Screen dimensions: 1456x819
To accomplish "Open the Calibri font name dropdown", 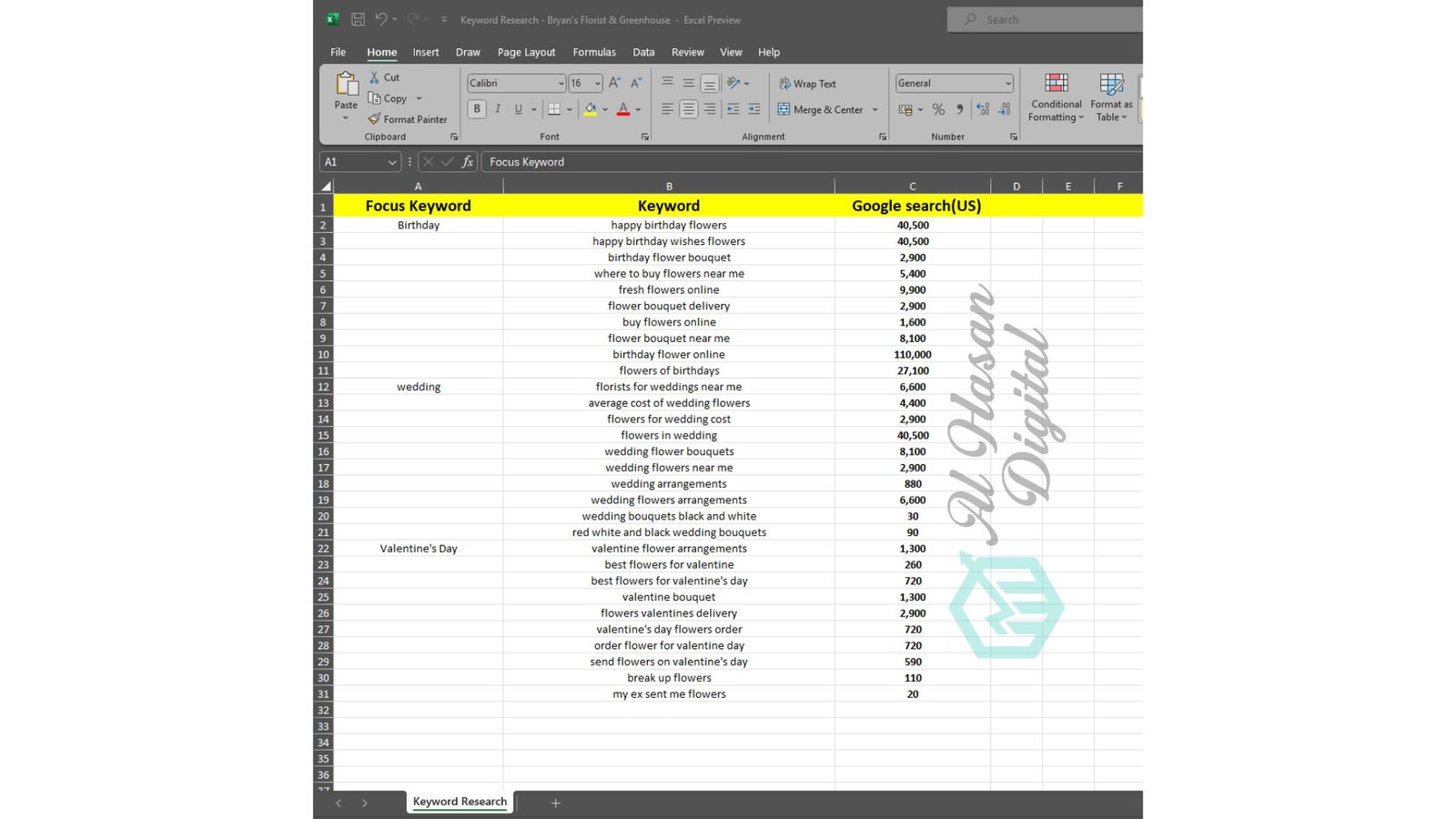I will pos(561,83).
